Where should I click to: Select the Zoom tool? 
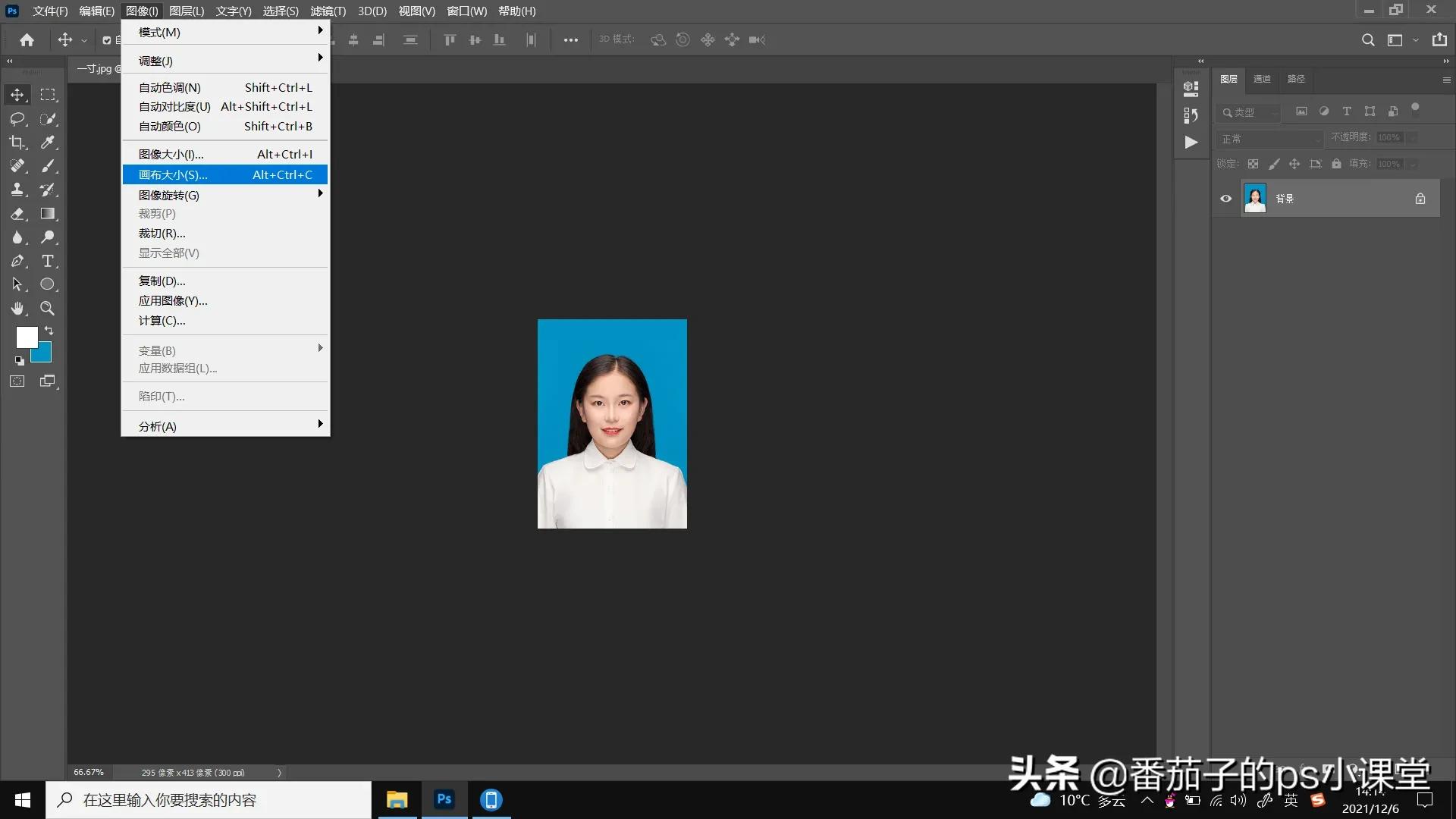[x=47, y=309]
